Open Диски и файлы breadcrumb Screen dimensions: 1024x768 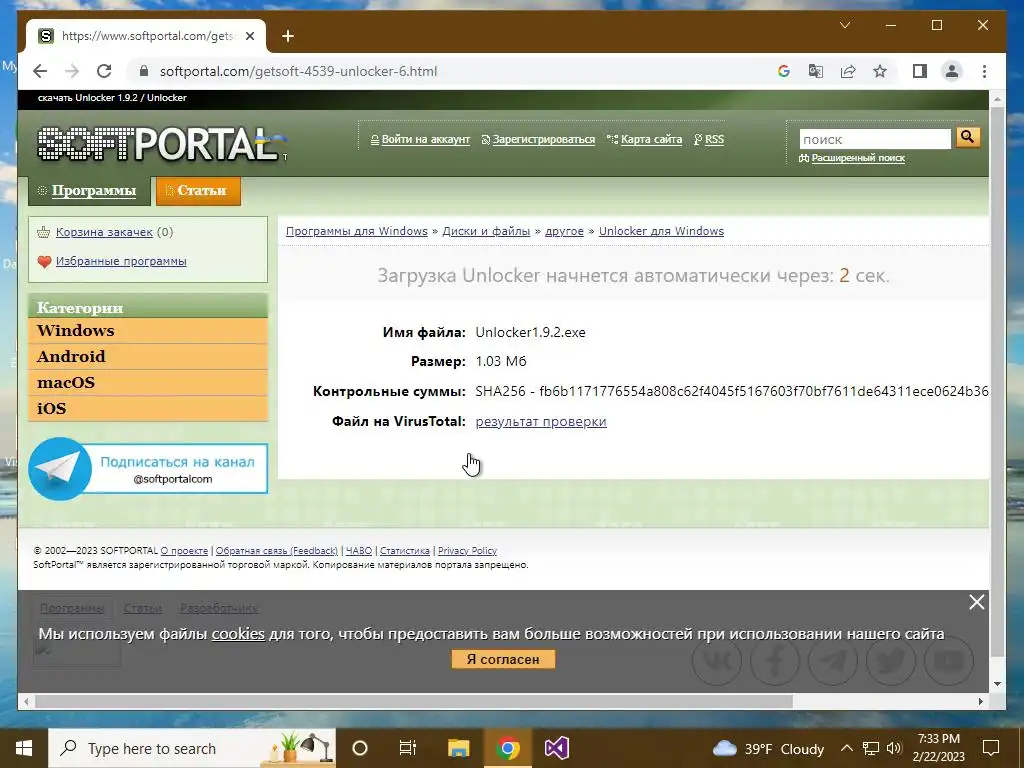point(486,231)
